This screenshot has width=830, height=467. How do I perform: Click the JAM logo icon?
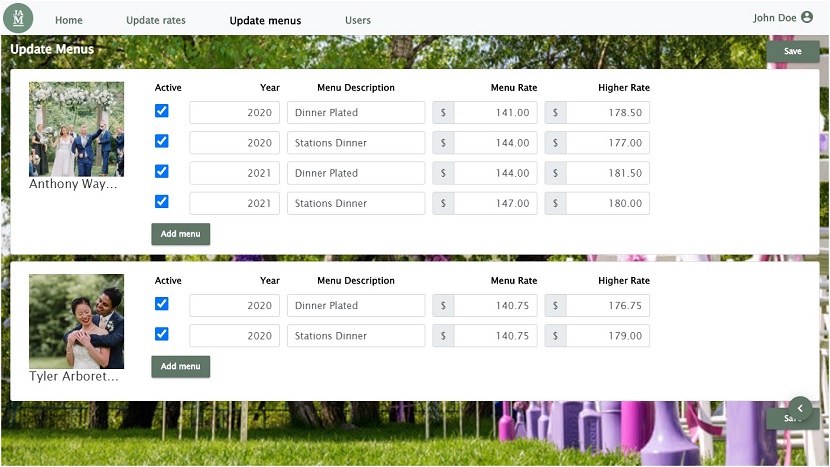pos(18,19)
